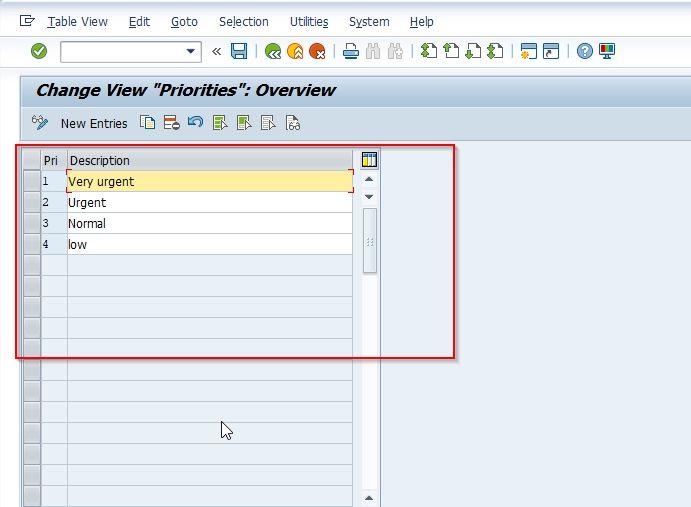Click the 'Normal' description field
This screenshot has height=507, width=691.
[210, 223]
